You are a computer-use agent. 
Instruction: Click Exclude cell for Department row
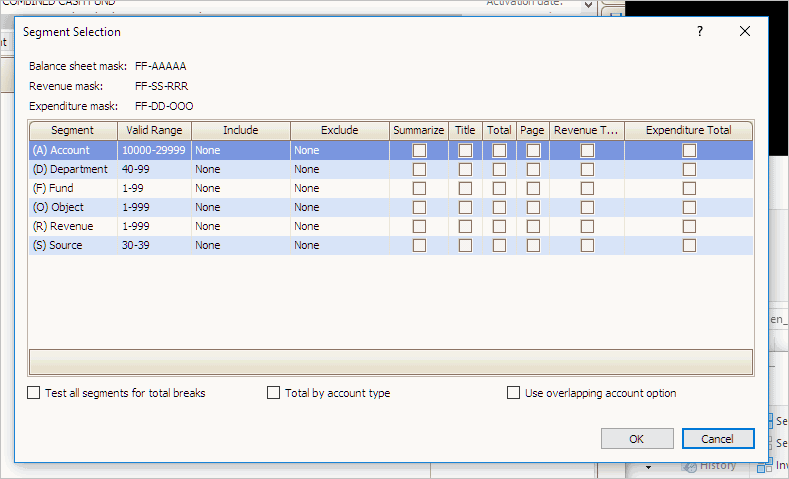coord(340,170)
